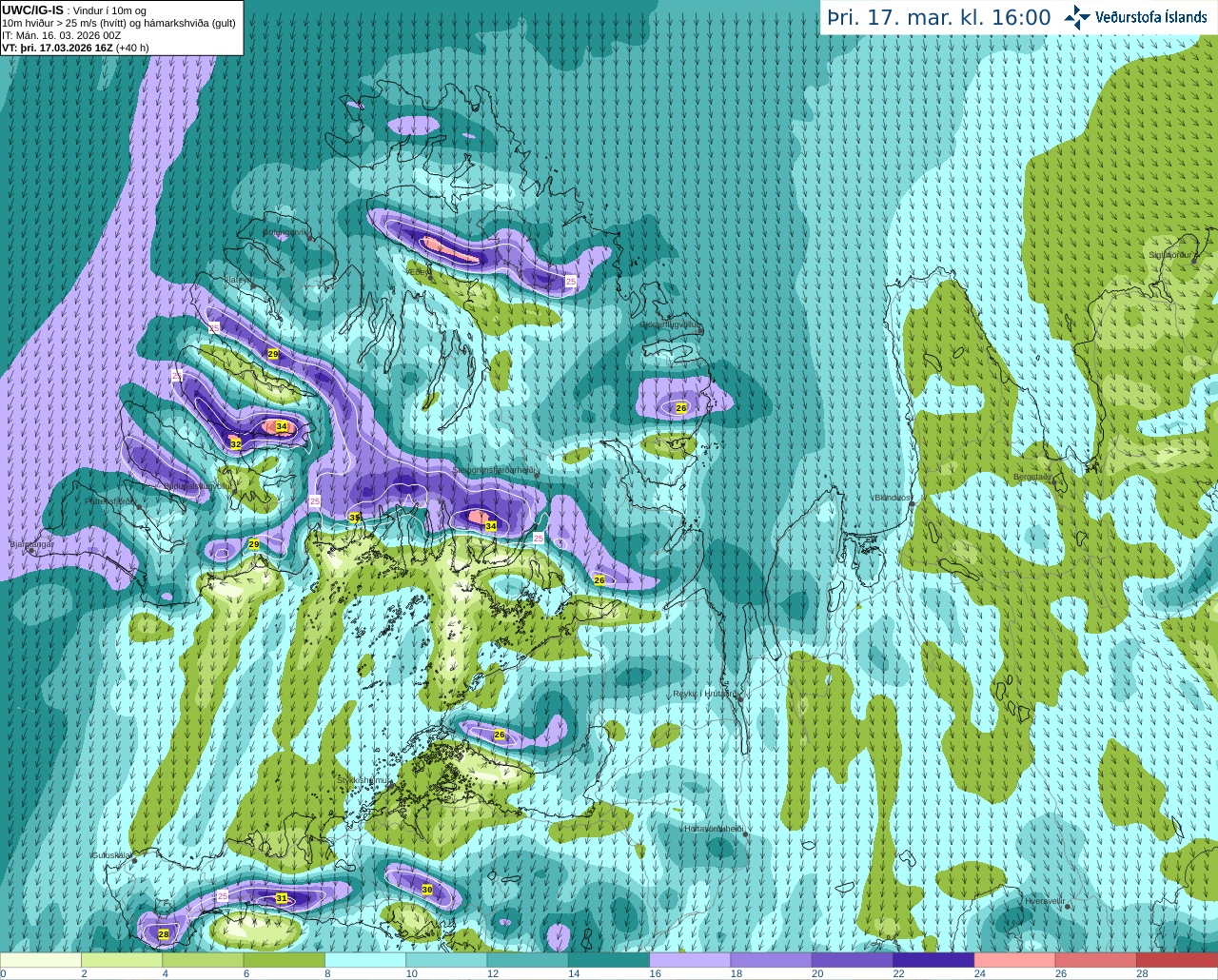Click the Bergstaðir station label

[1032, 477]
